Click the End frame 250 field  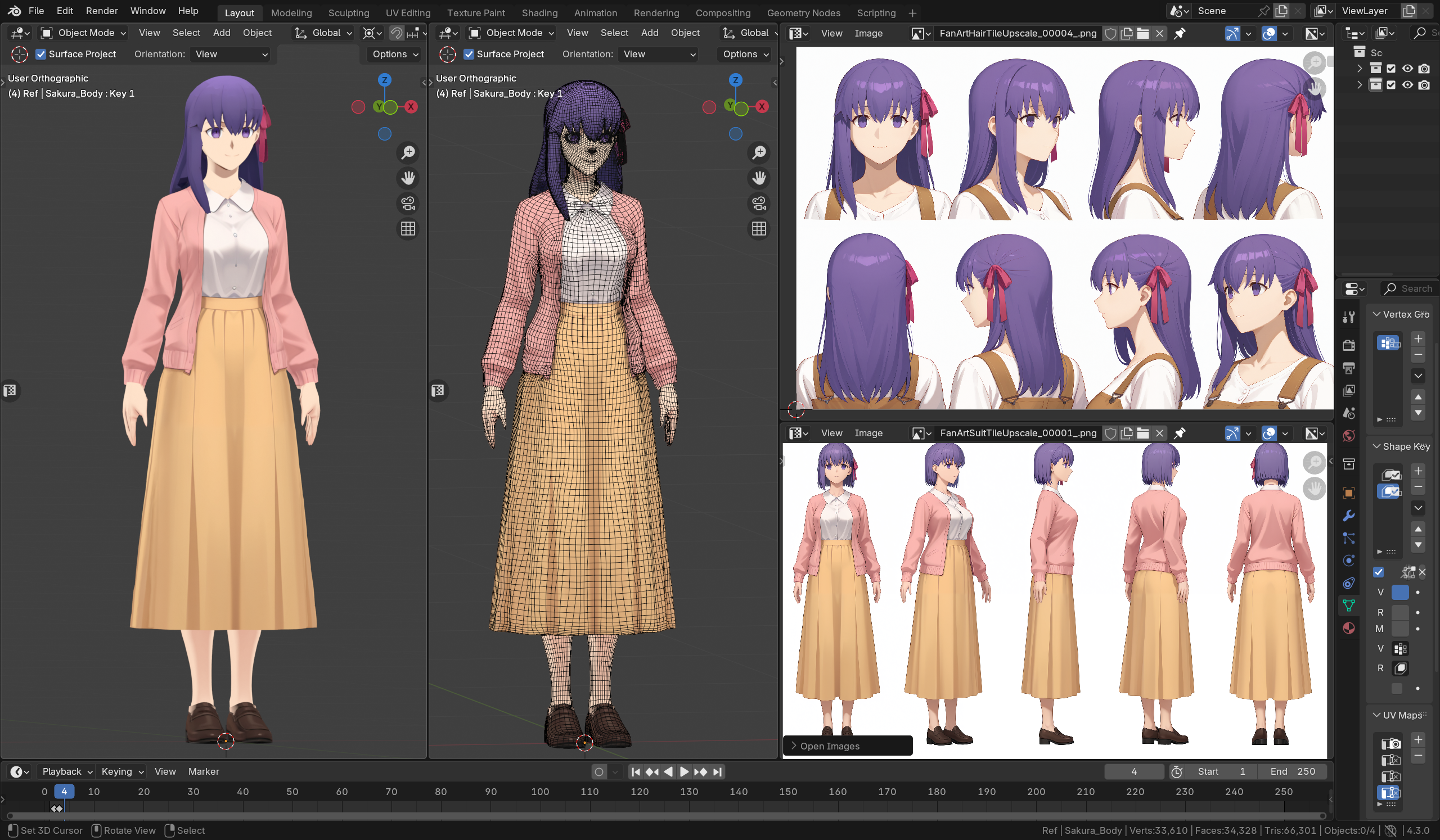[x=1292, y=772]
